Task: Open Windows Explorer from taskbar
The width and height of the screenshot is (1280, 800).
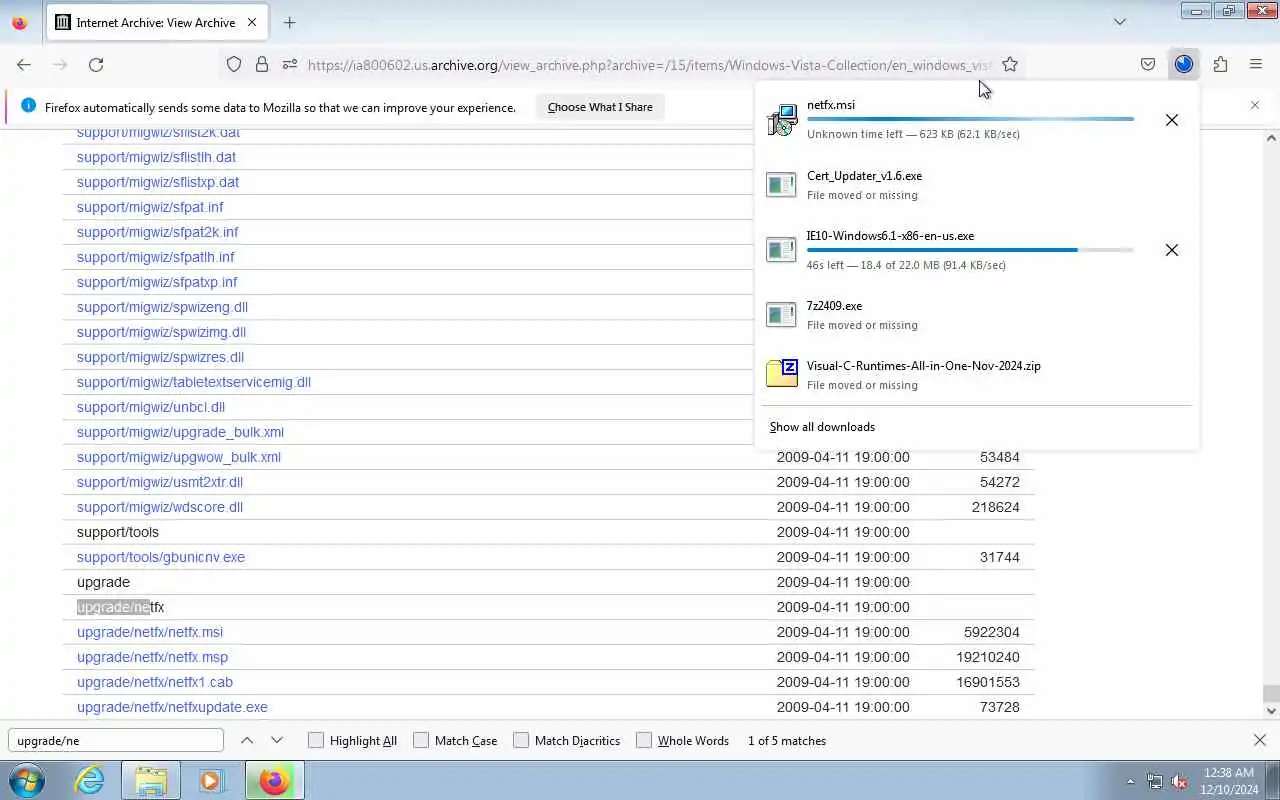Action: pos(151,780)
